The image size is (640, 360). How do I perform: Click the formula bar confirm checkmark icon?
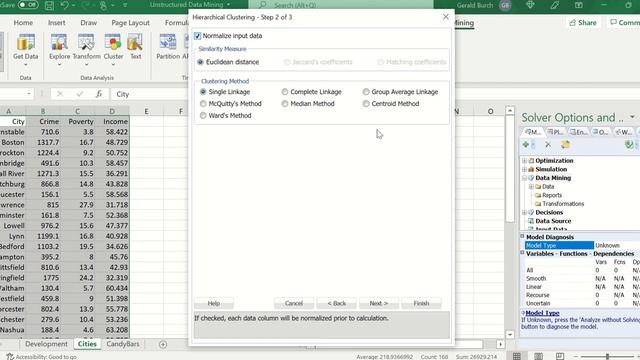click(x=80, y=94)
